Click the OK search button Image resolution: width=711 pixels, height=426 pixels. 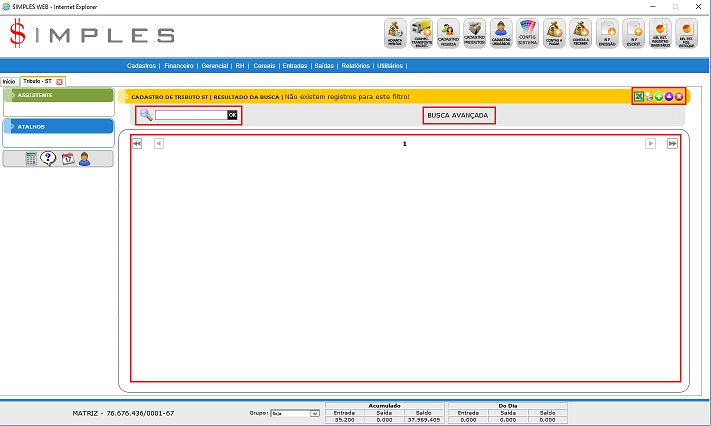coord(232,115)
